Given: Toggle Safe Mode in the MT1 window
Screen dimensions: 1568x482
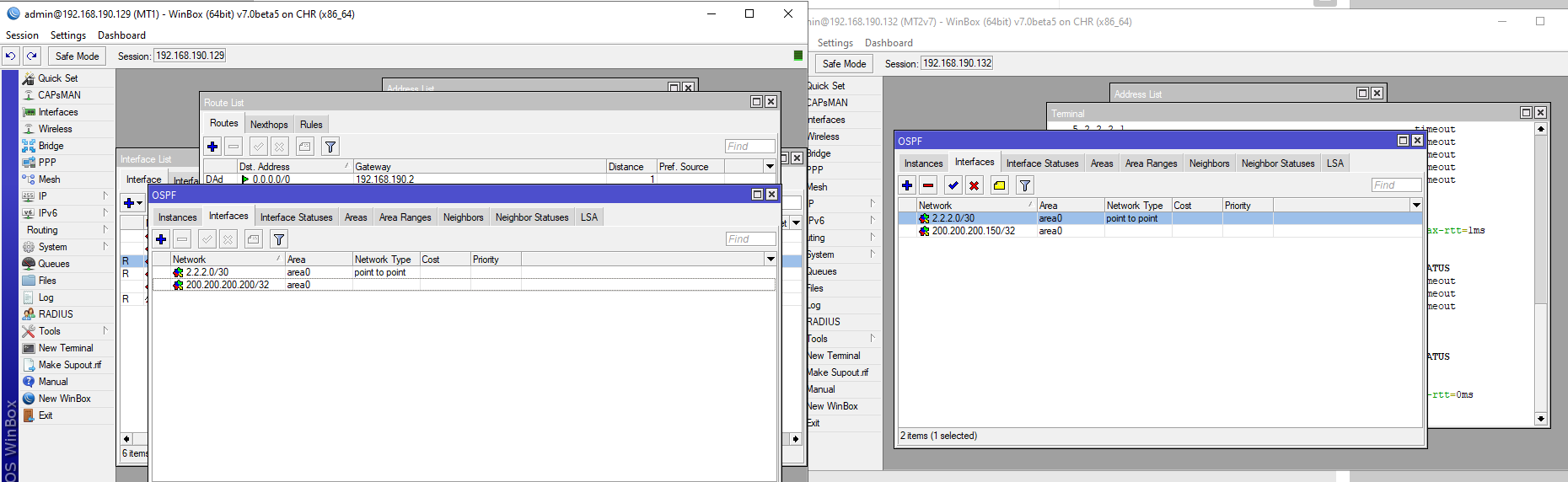Looking at the screenshot, I should [x=77, y=56].
